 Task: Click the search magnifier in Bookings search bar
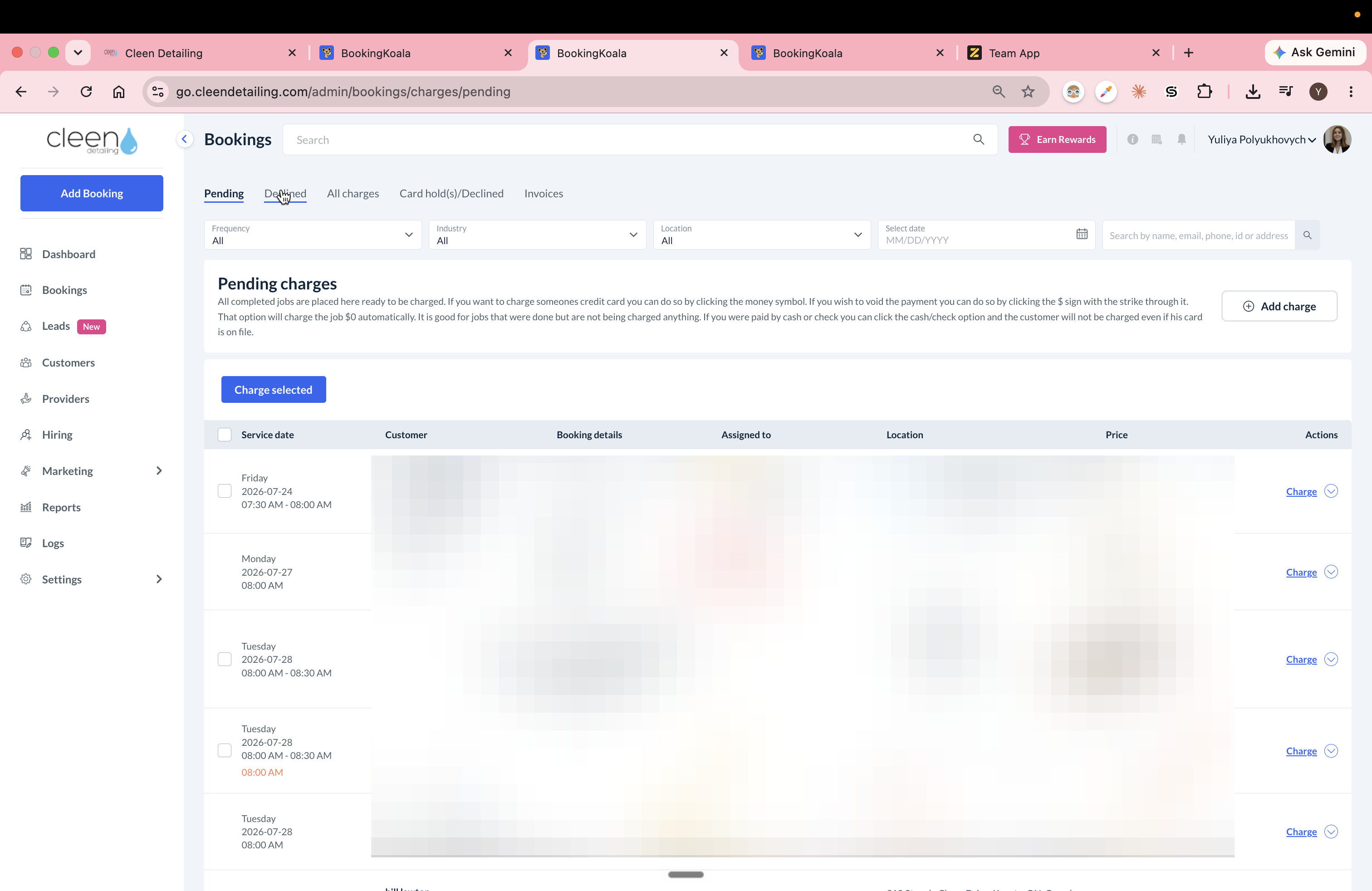pyautogui.click(x=978, y=139)
